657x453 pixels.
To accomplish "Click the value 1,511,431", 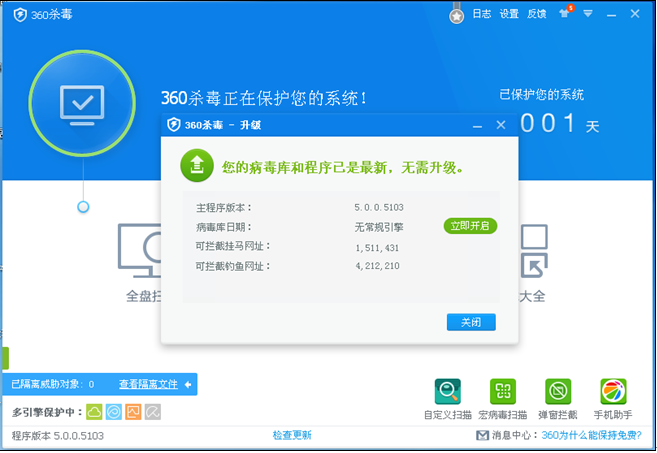I will (x=377, y=248).
